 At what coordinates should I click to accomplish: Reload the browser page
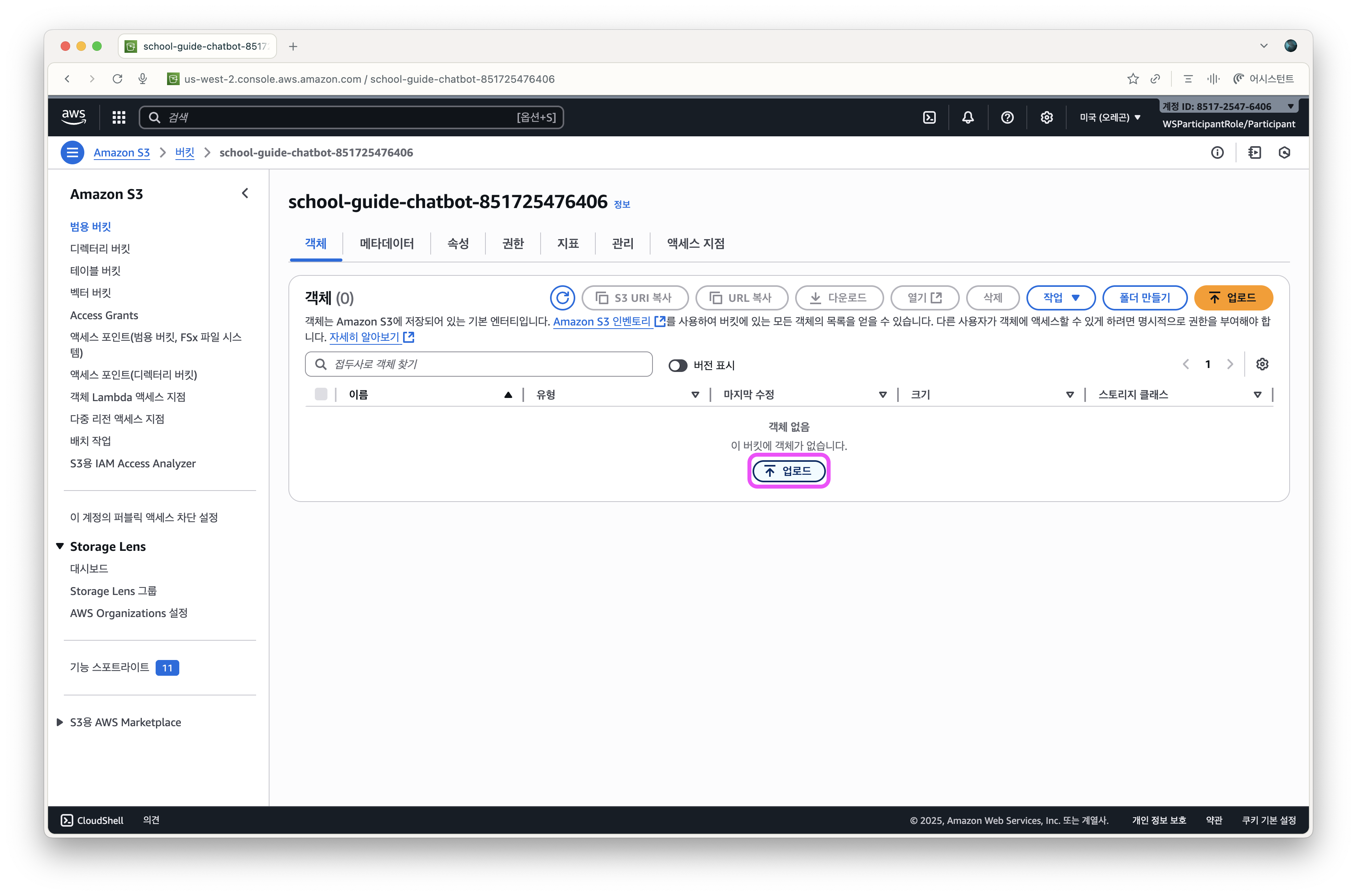[118, 79]
